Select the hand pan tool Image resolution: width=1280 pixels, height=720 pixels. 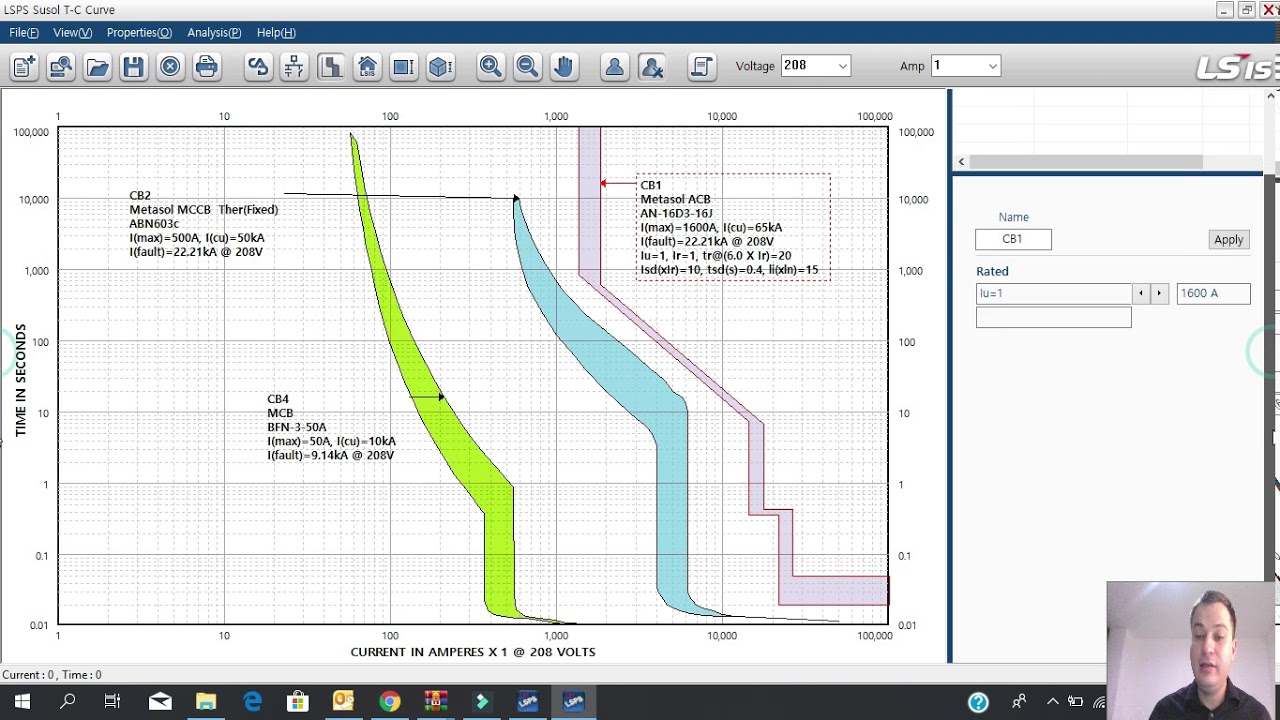(x=563, y=67)
